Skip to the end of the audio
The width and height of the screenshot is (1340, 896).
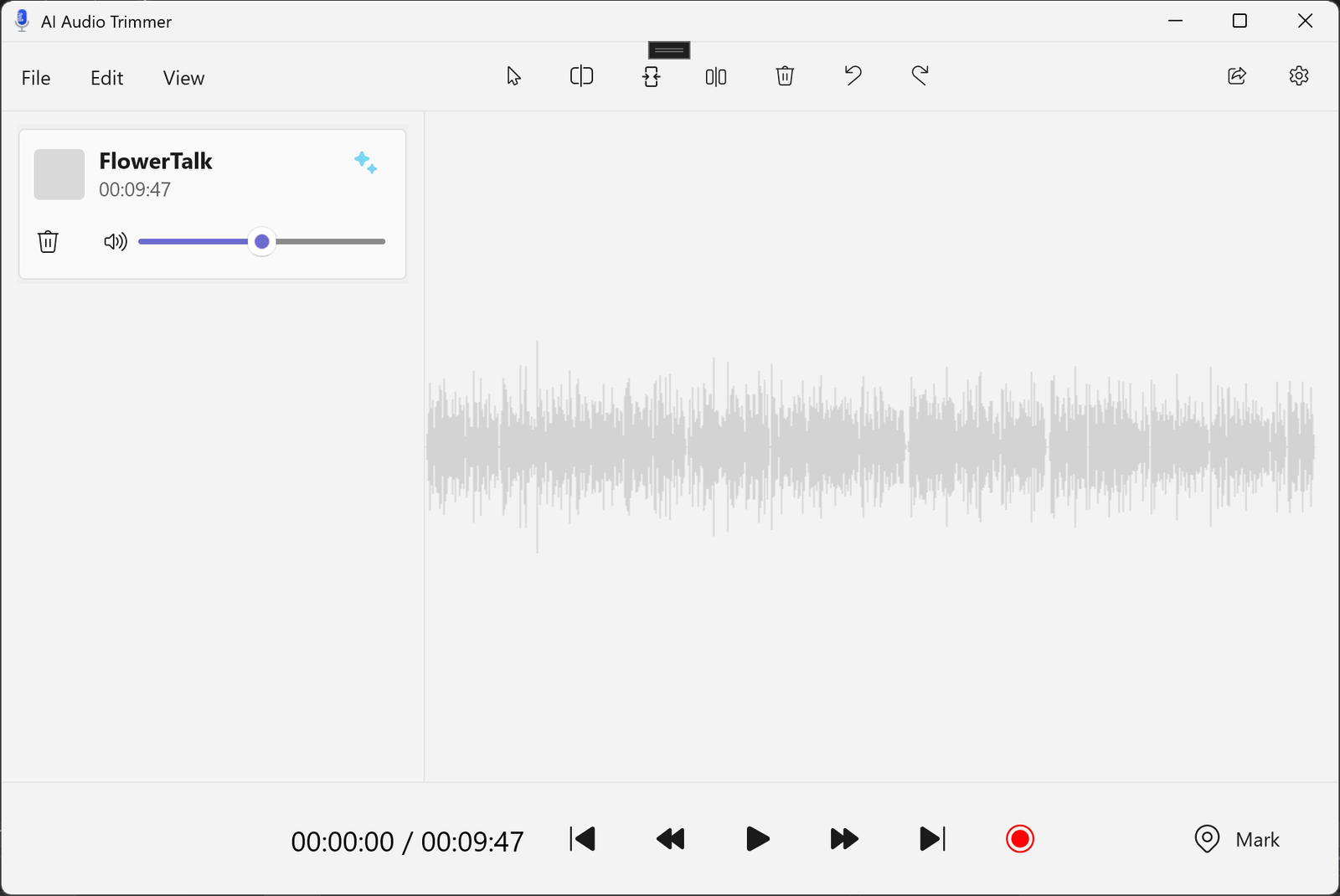(932, 839)
